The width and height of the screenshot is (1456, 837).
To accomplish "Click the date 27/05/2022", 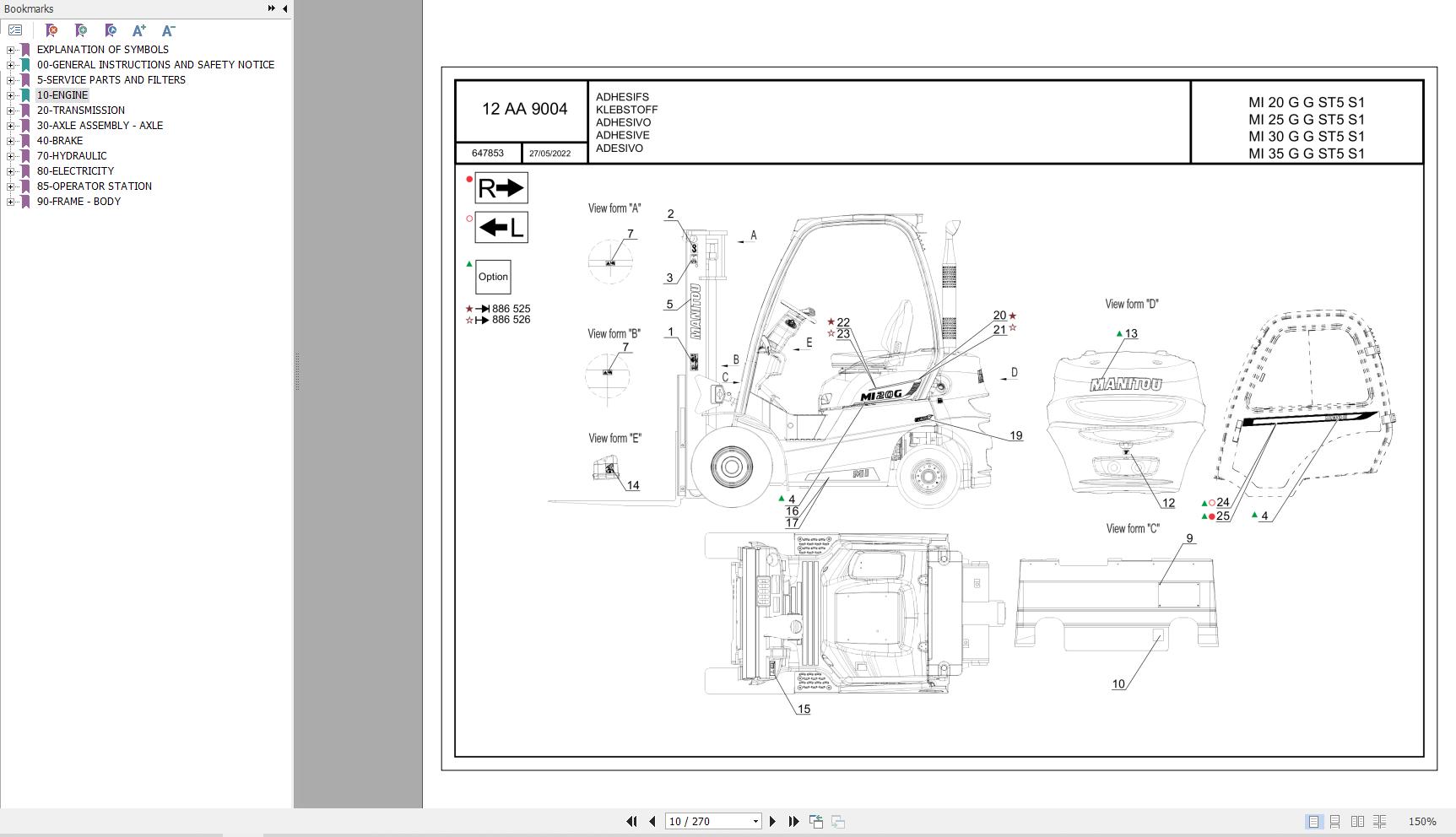I will pyautogui.click(x=549, y=154).
